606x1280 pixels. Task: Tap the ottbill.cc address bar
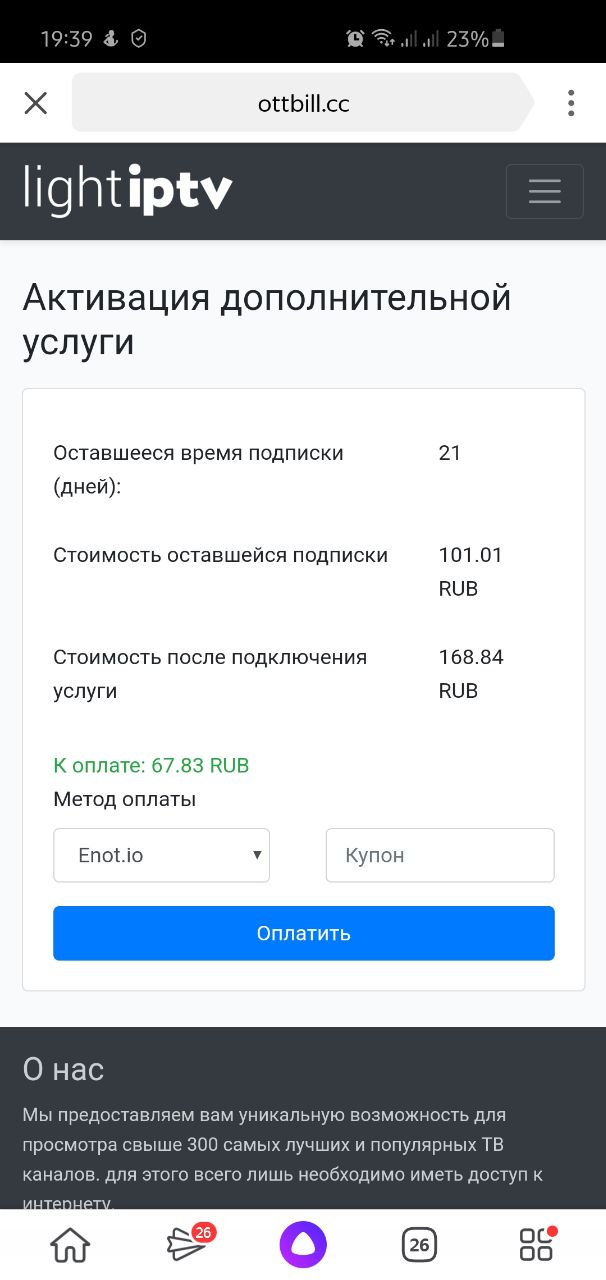(x=302, y=103)
